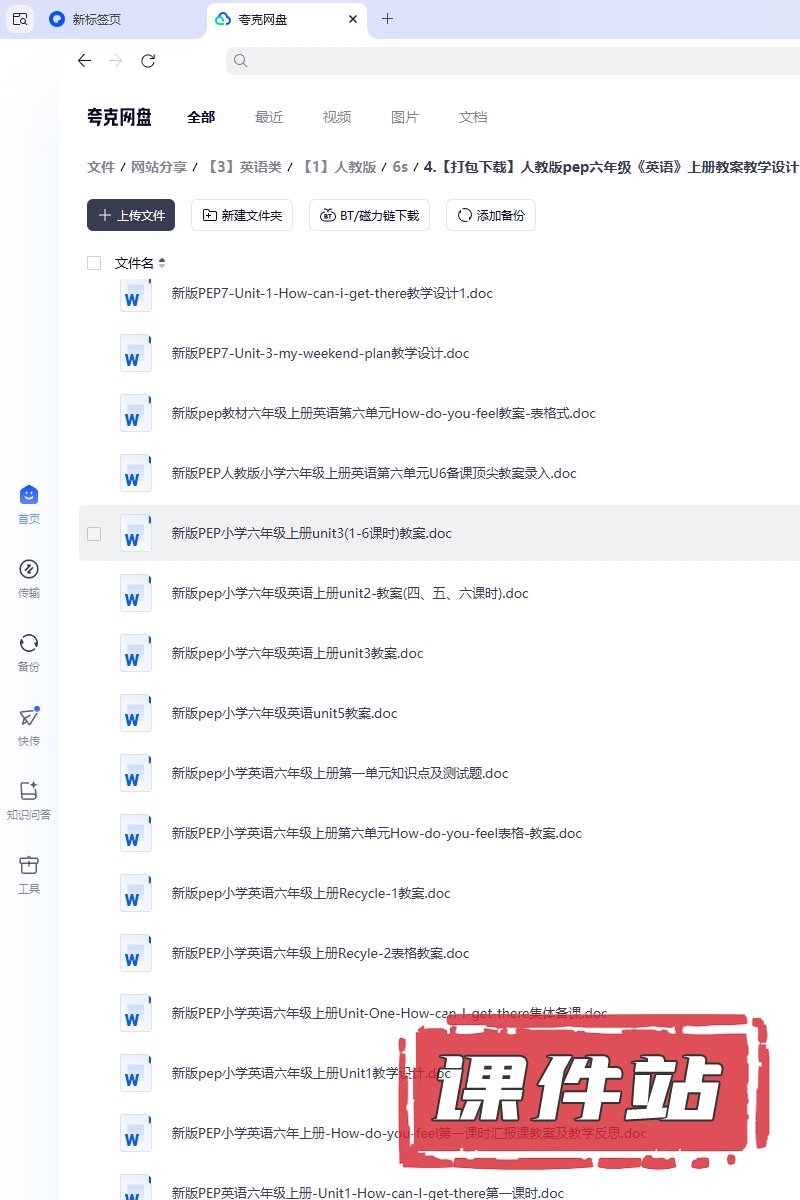800x1200 pixels.
Task: Go to 网站分享 in breadcrumb path
Action: pyautogui.click(x=159, y=167)
